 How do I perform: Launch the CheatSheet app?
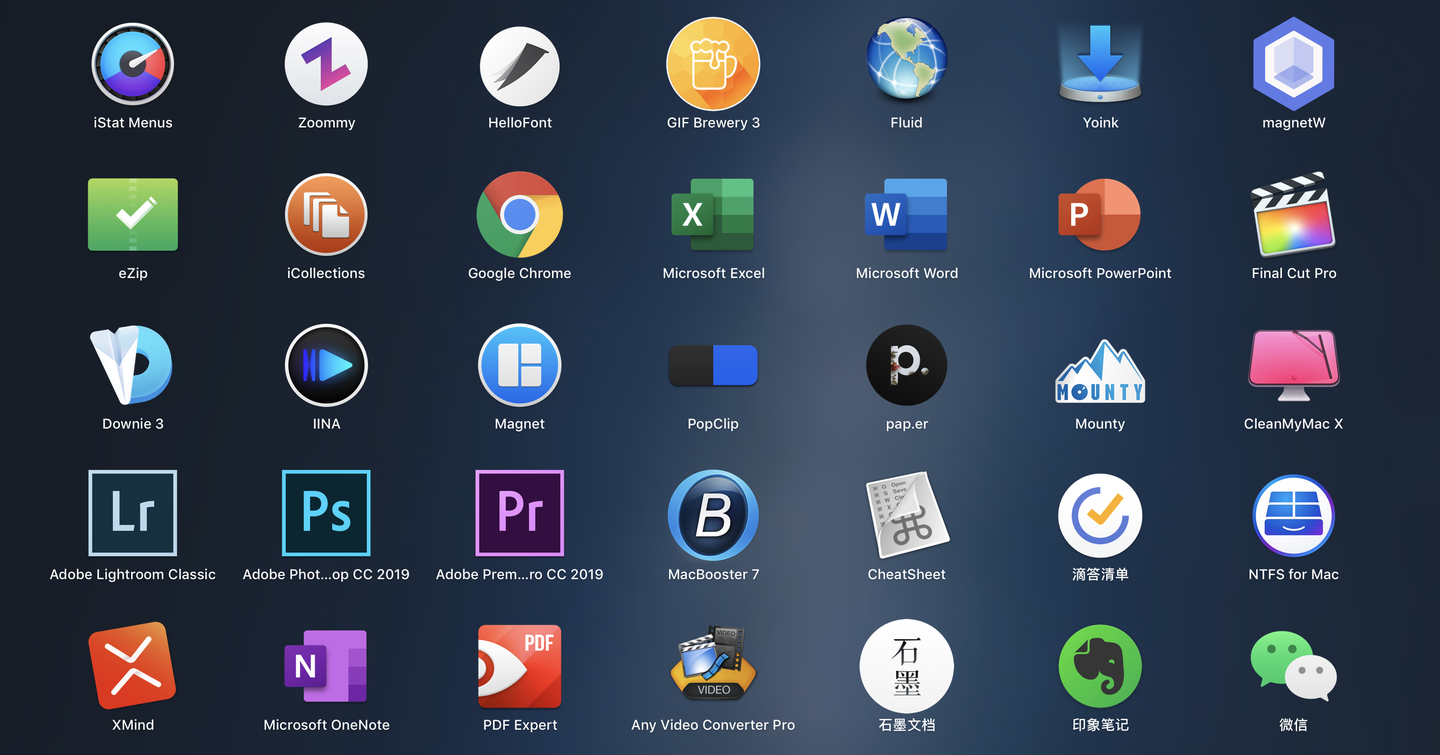tap(907, 515)
